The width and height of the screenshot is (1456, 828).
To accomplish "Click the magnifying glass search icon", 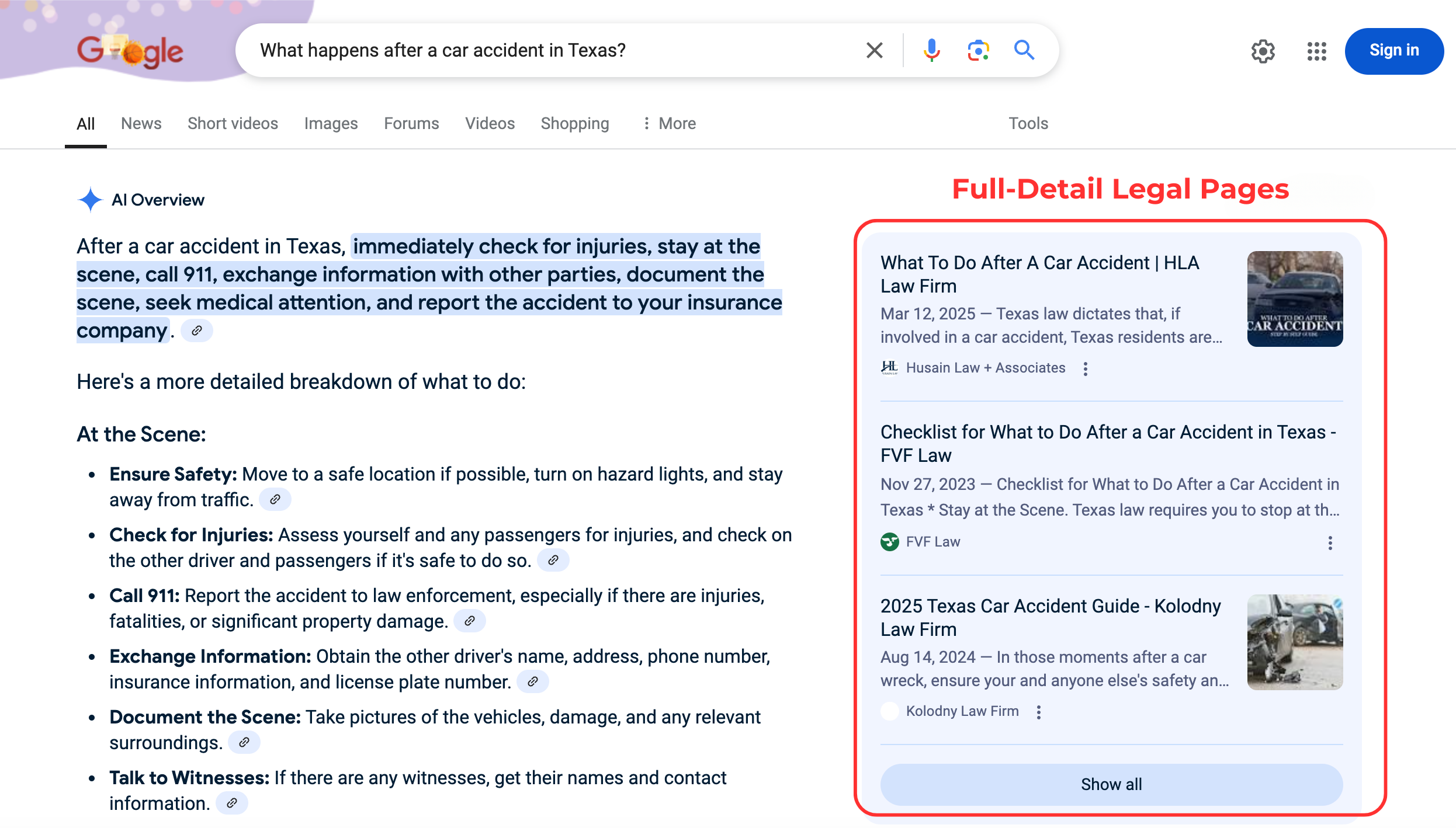I will coord(1024,50).
